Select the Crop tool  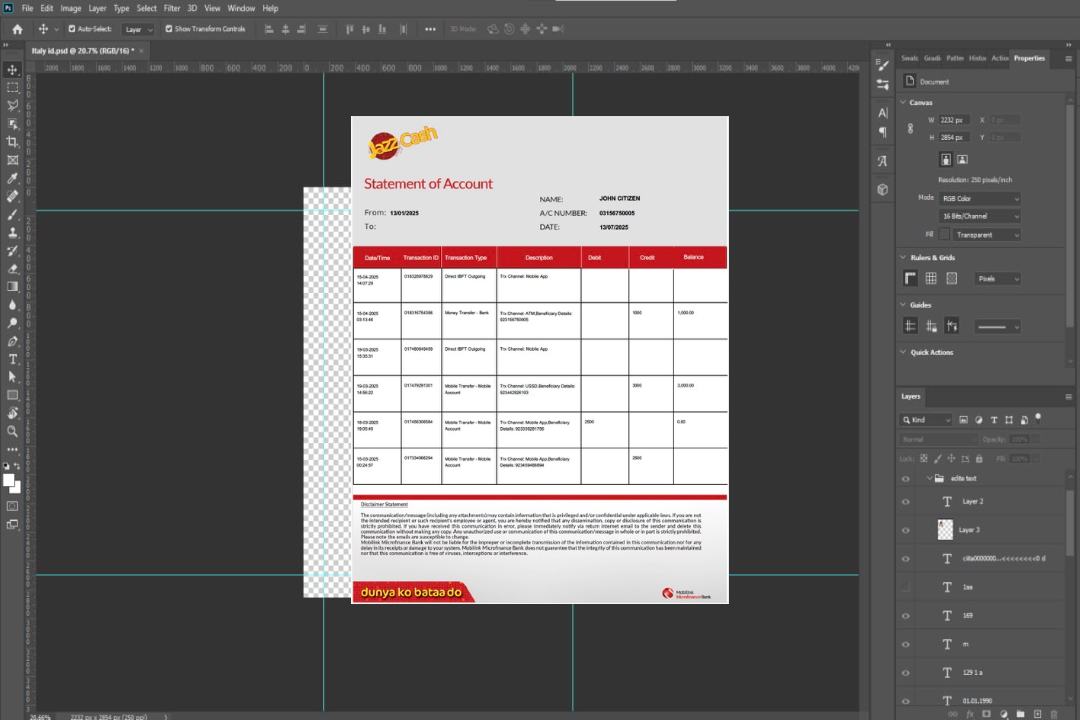(x=12, y=141)
